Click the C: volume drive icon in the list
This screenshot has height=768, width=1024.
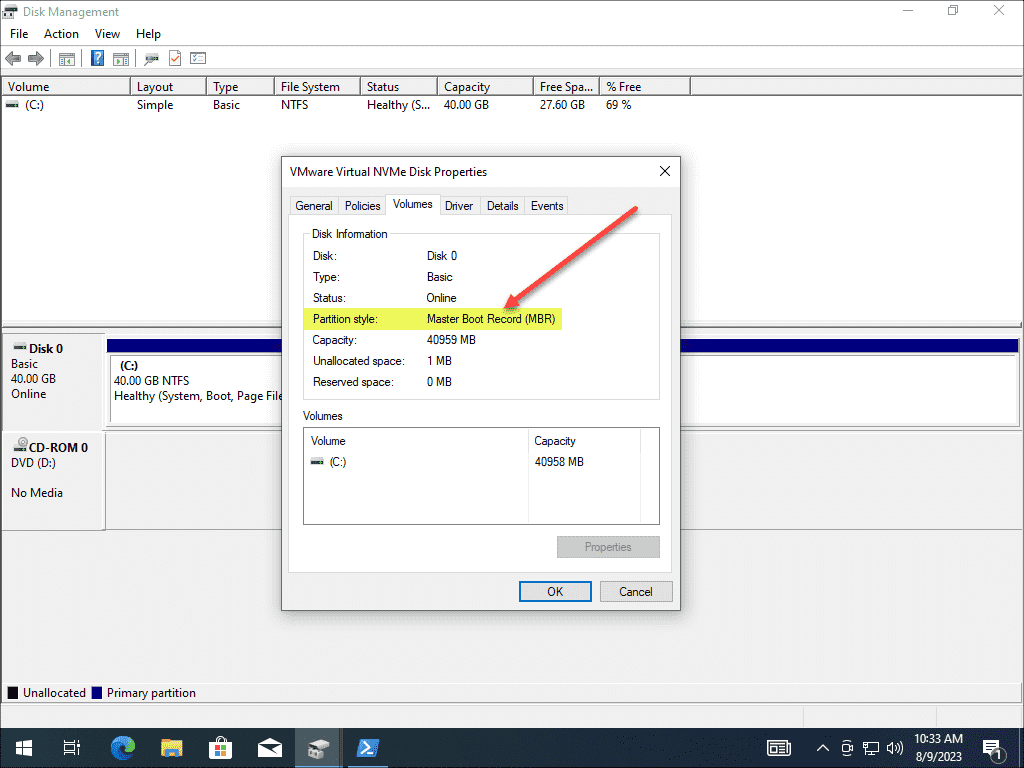pyautogui.click(x=12, y=104)
